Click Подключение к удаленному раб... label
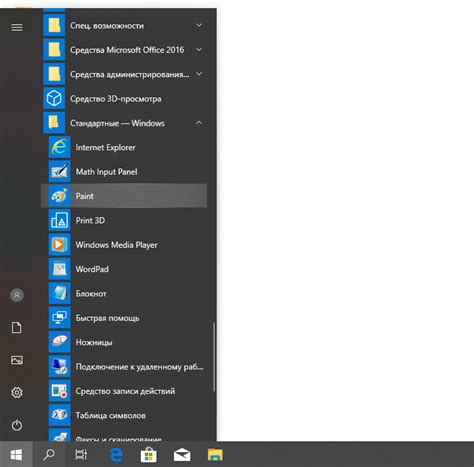This screenshot has height=467, width=474. [139, 367]
